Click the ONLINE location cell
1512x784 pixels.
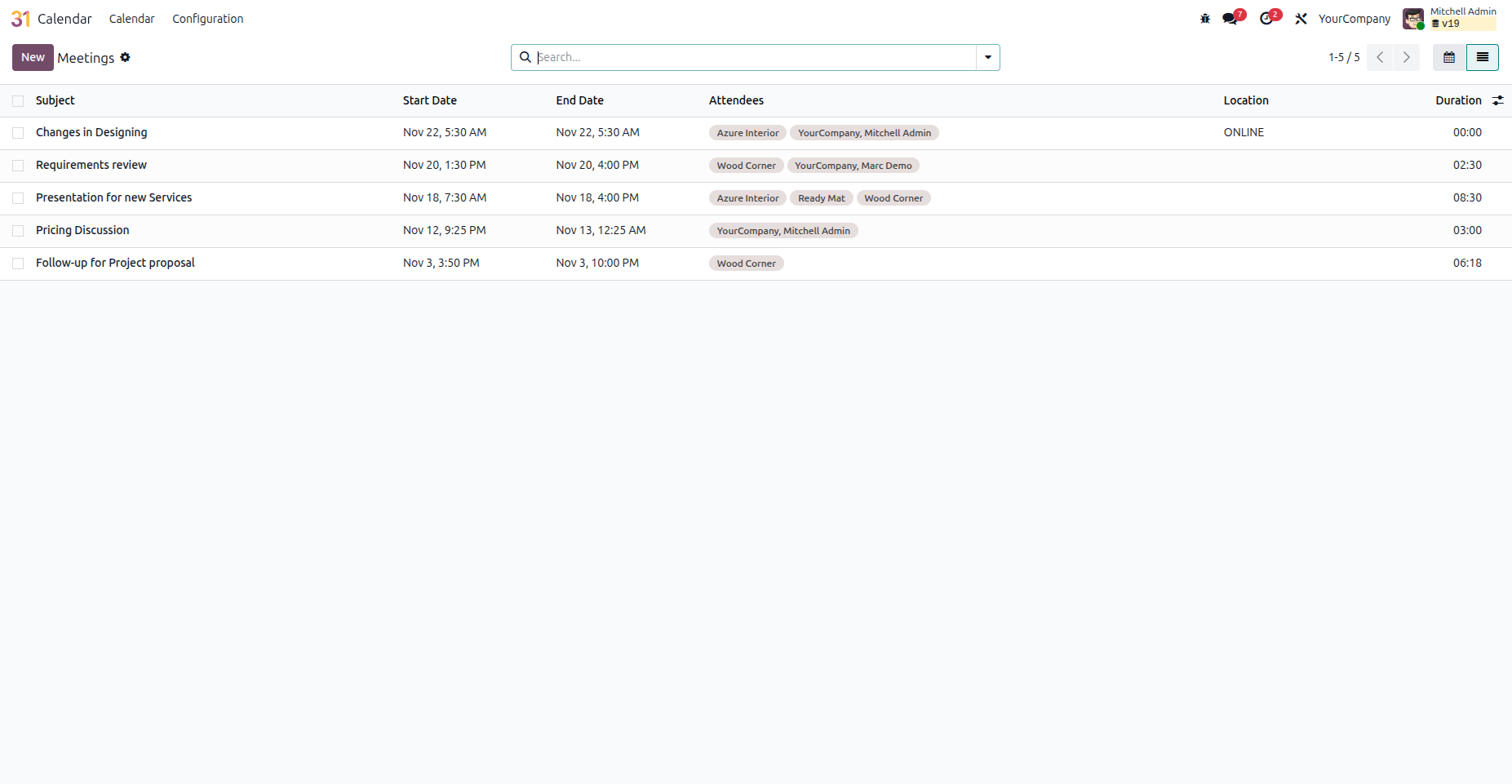pos(1244,132)
